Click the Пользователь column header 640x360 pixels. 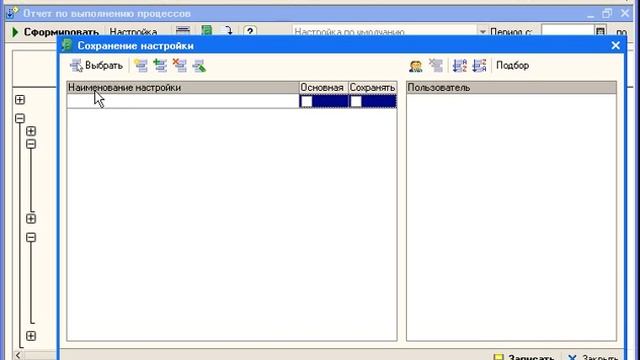[x=511, y=87]
